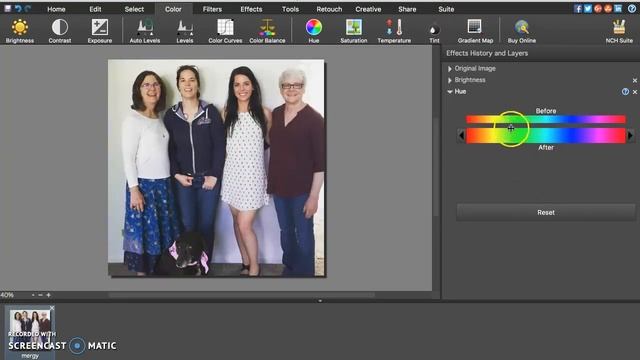This screenshot has height=360, width=640.
Task: Apply Auto Levels
Action: [x=144, y=31]
